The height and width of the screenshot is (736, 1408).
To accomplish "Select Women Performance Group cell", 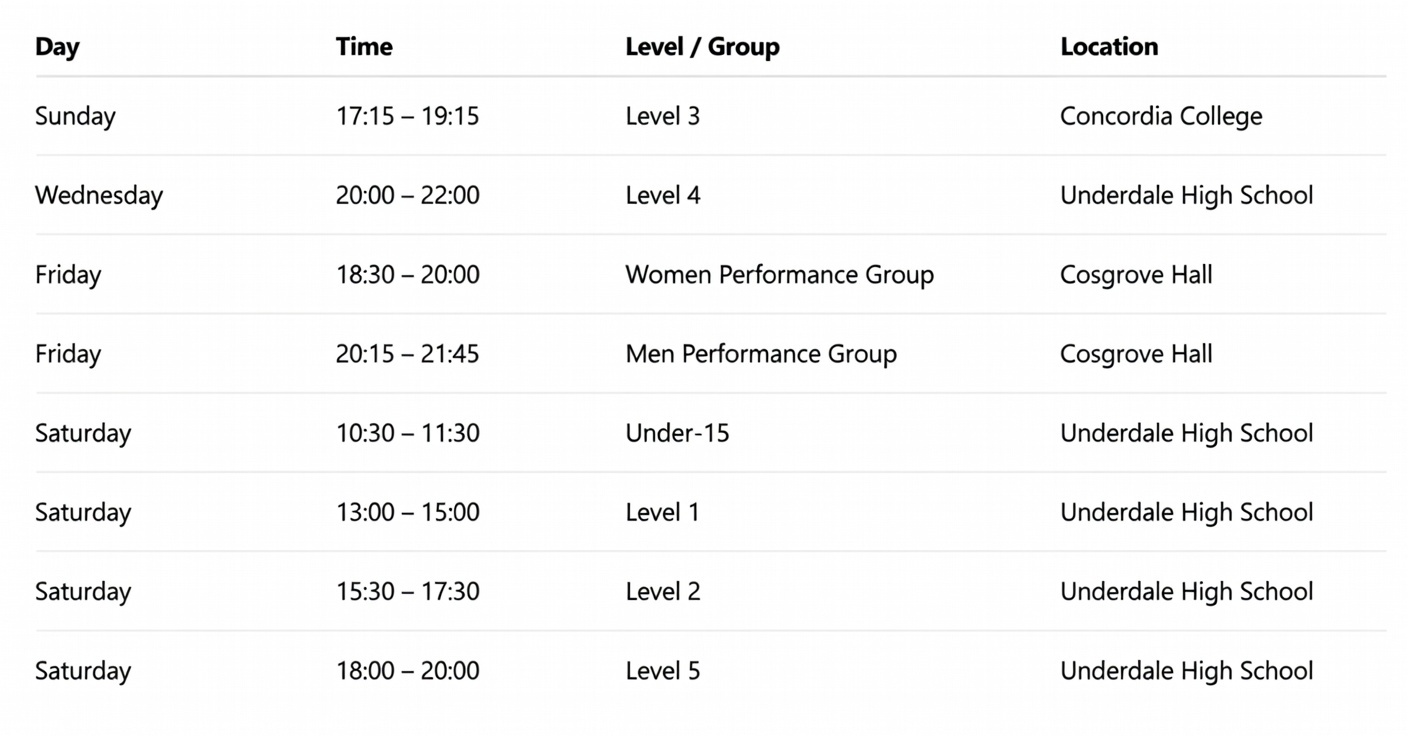I will tap(779, 274).
